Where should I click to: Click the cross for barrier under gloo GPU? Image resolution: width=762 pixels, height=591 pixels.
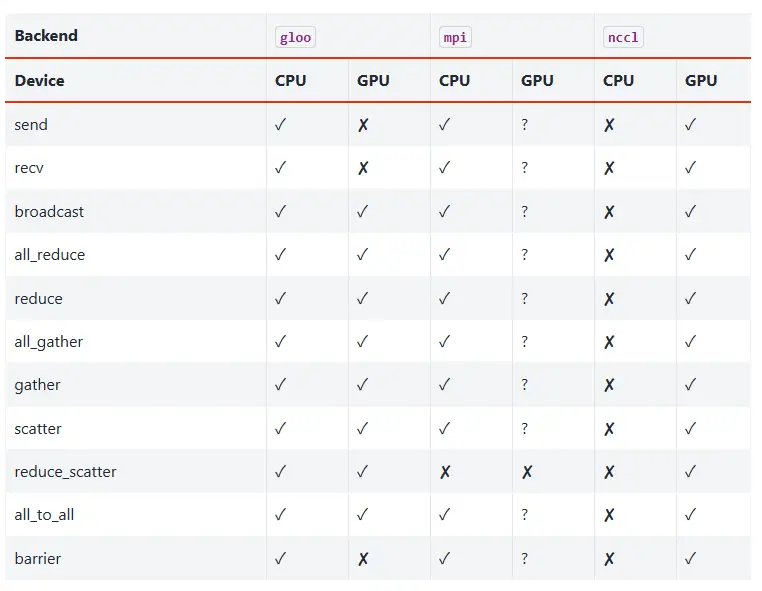coord(363,559)
